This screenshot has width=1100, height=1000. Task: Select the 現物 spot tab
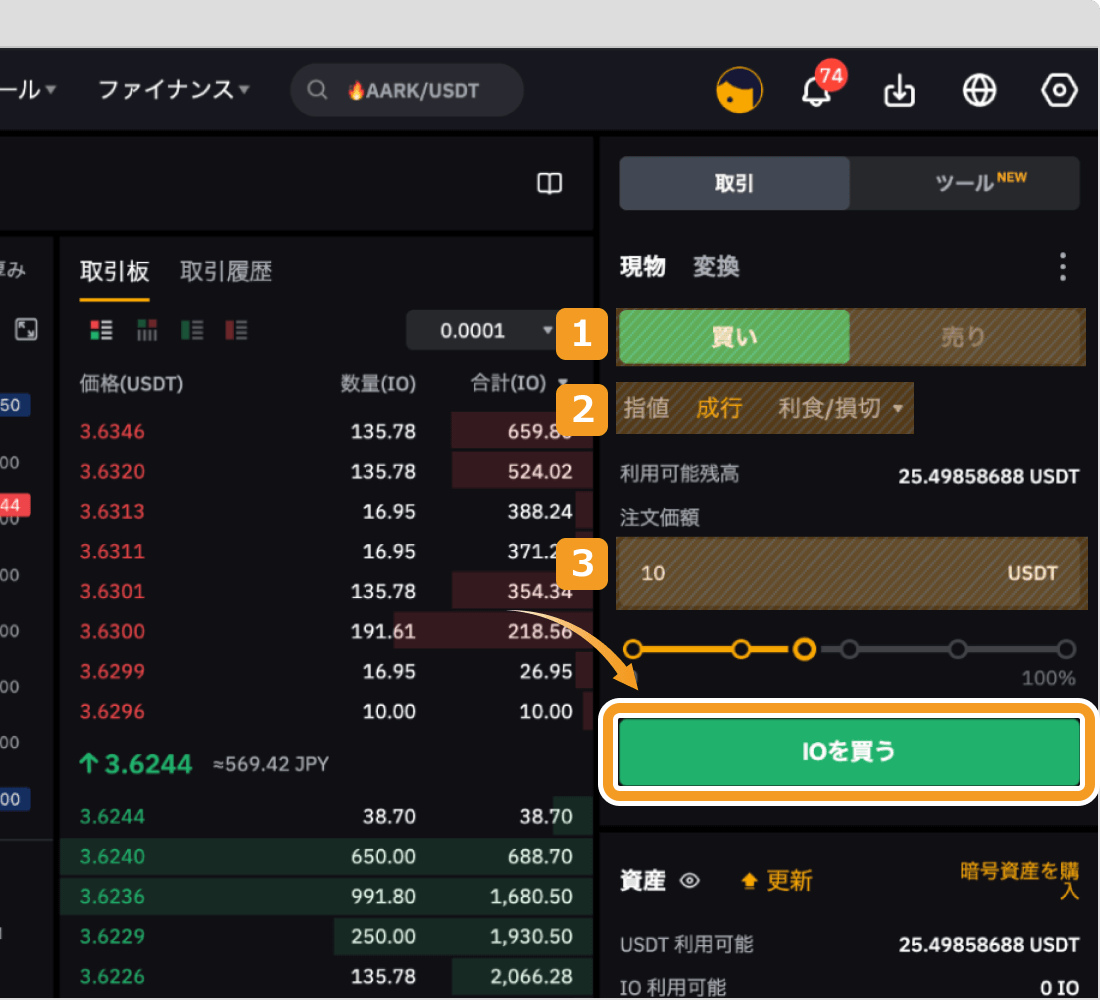tap(642, 267)
